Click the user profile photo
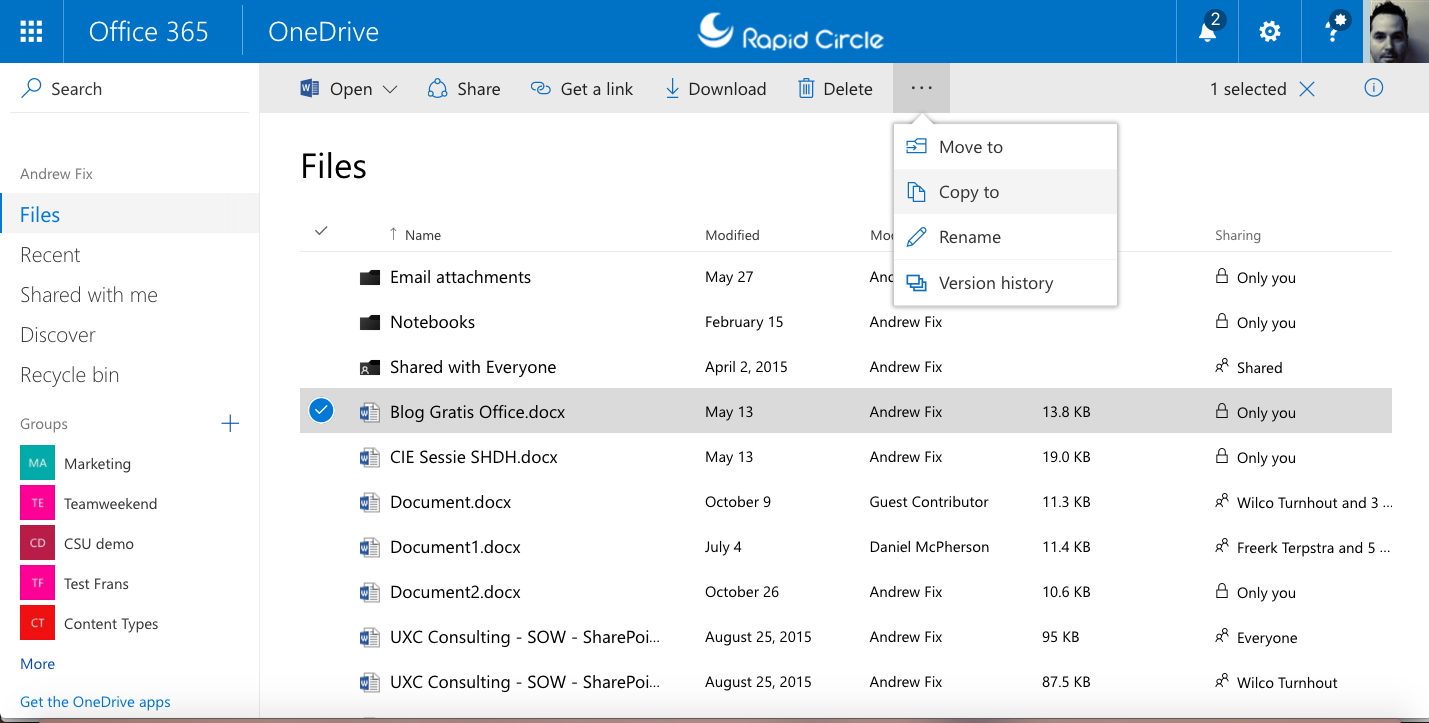 1397,31
